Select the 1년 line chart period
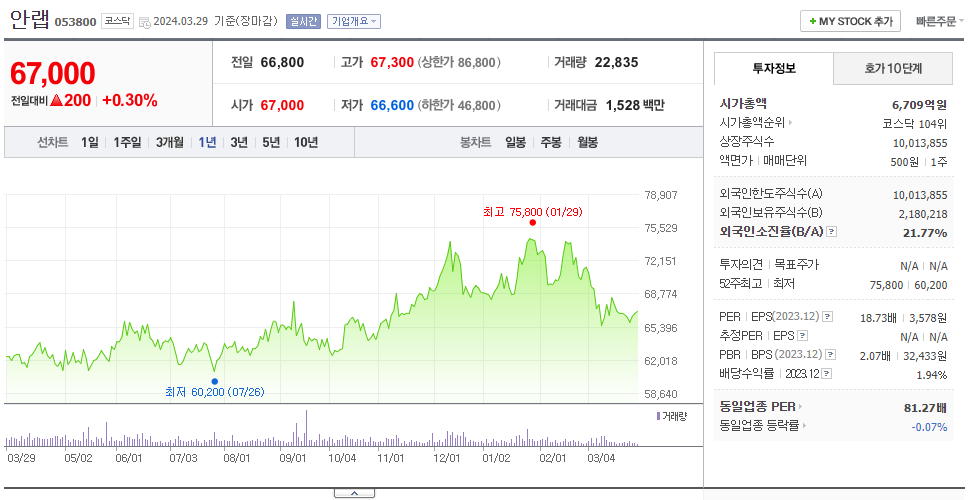The height and width of the screenshot is (500, 968). coord(207,143)
